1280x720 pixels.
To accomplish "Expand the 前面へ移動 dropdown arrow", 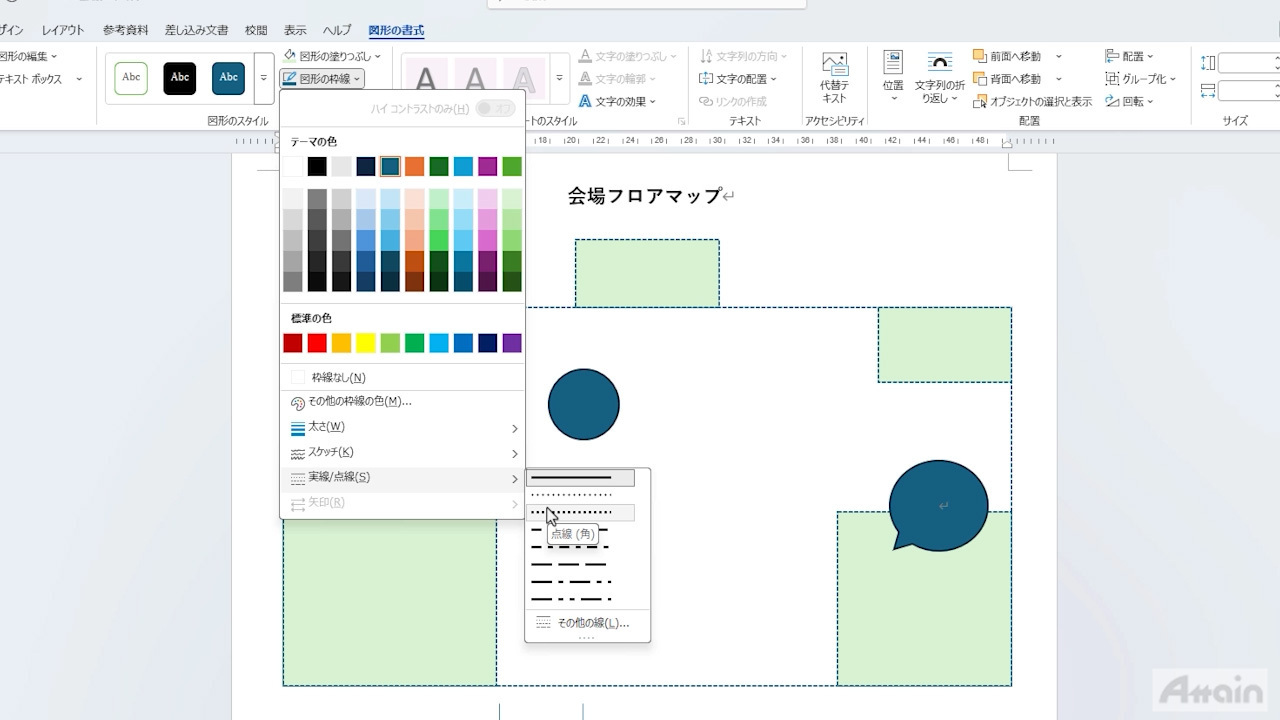I will (1059, 56).
